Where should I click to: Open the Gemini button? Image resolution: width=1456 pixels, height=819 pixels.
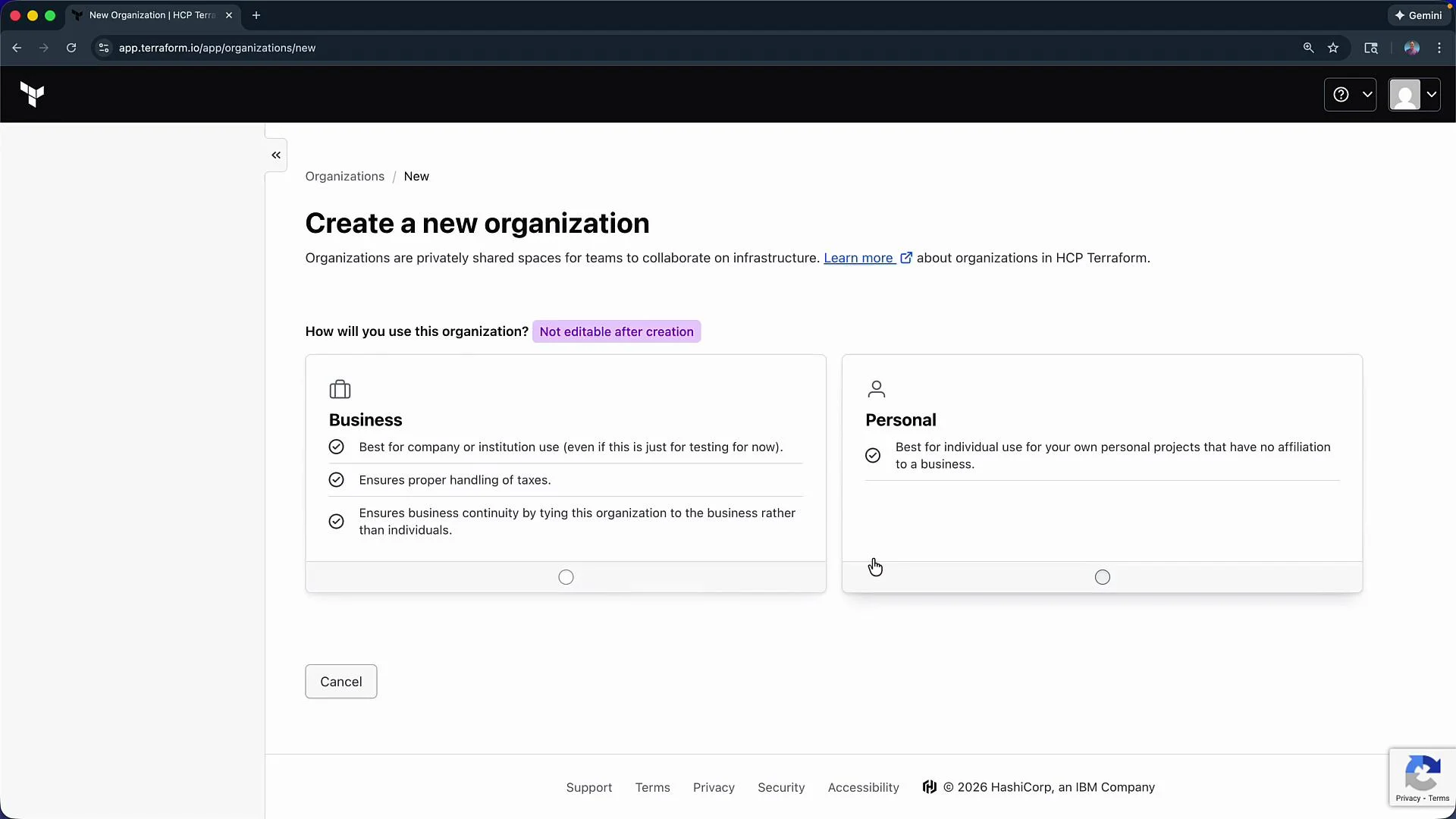[1418, 15]
